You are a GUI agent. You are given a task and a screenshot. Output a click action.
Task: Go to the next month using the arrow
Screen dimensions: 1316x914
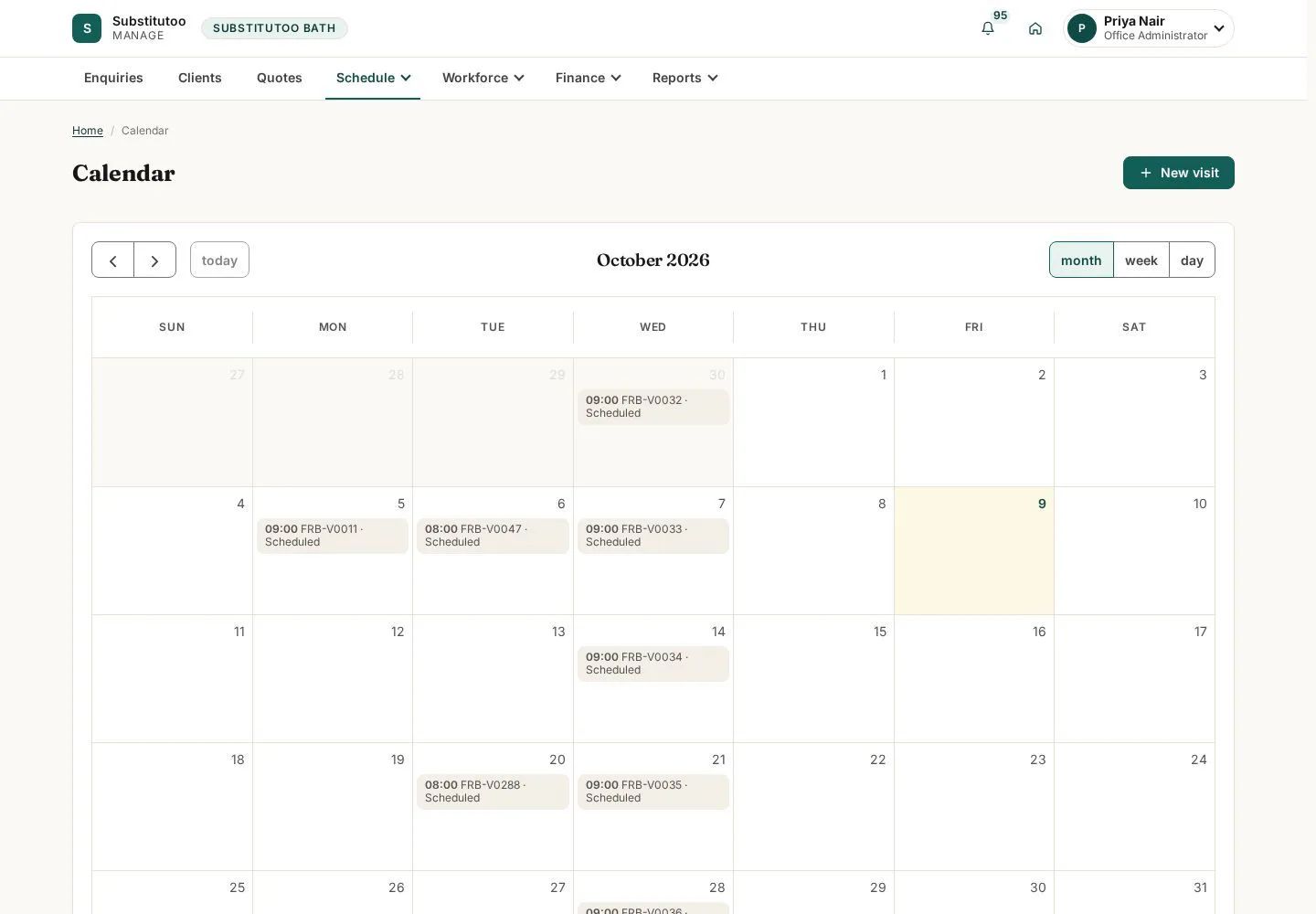[154, 260]
